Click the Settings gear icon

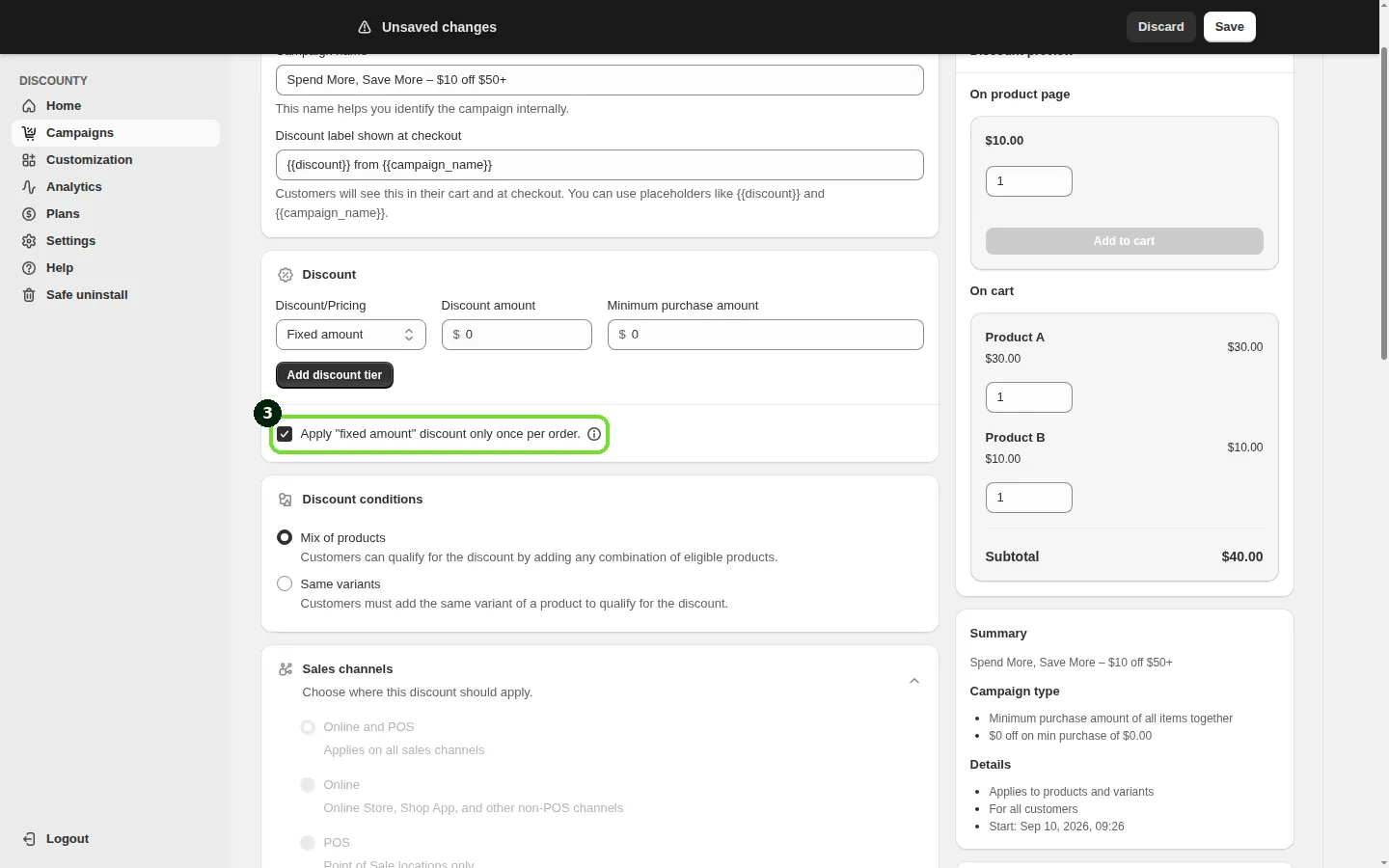(29, 241)
